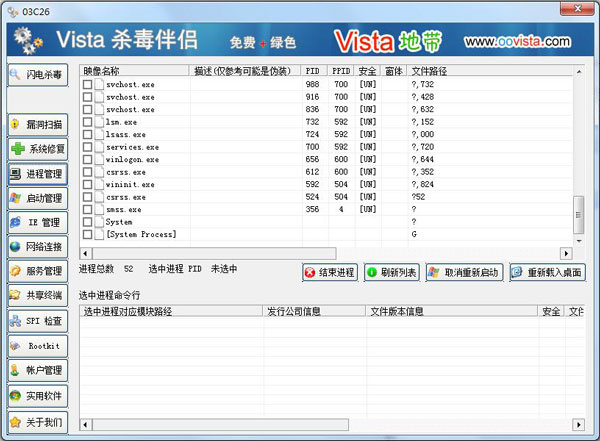Viewport: 600px width, 441px height.
Task: Tick the lsass.exe process checkbox
Action: pos(87,134)
